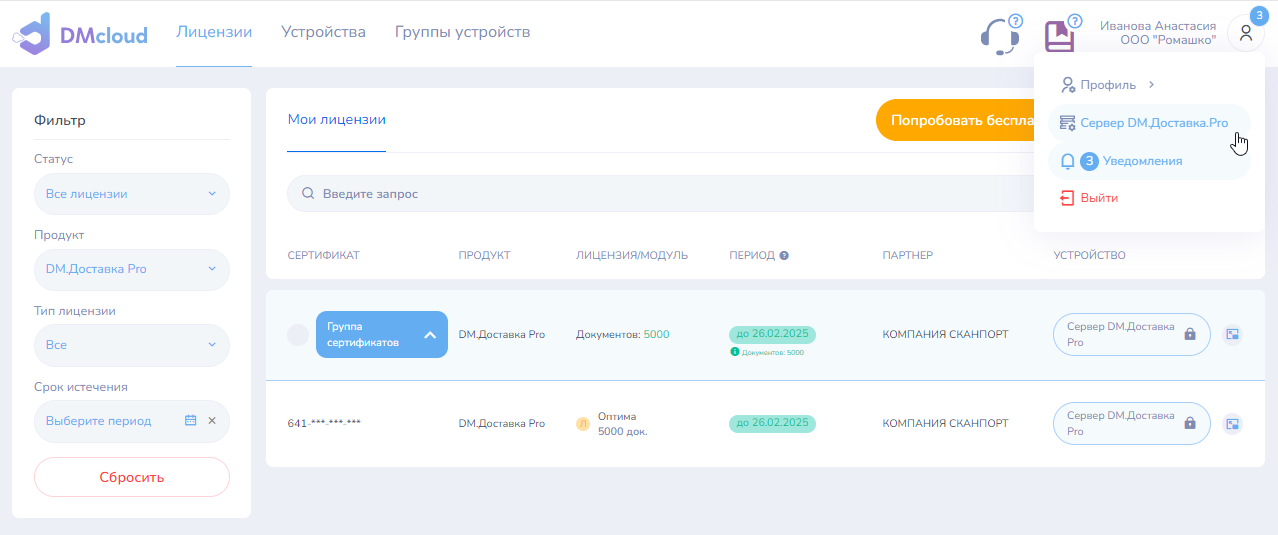This screenshot has width=1278, height=535.
Task: Open the Устройства tab
Action: tap(323, 32)
